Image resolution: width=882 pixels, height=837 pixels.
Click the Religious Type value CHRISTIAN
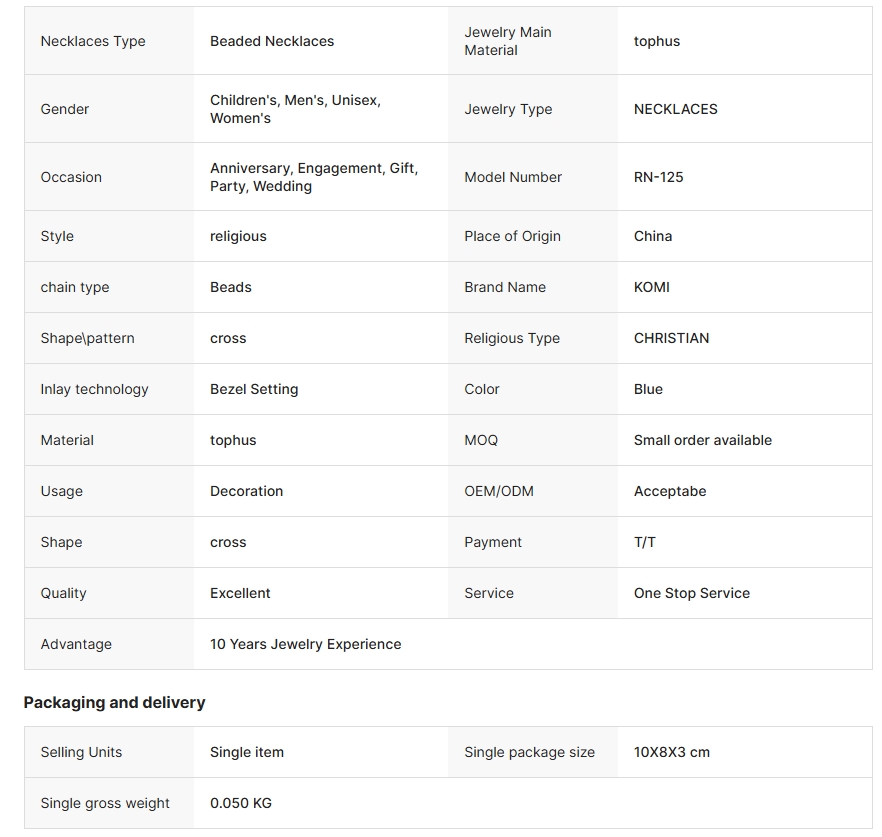[x=671, y=338]
